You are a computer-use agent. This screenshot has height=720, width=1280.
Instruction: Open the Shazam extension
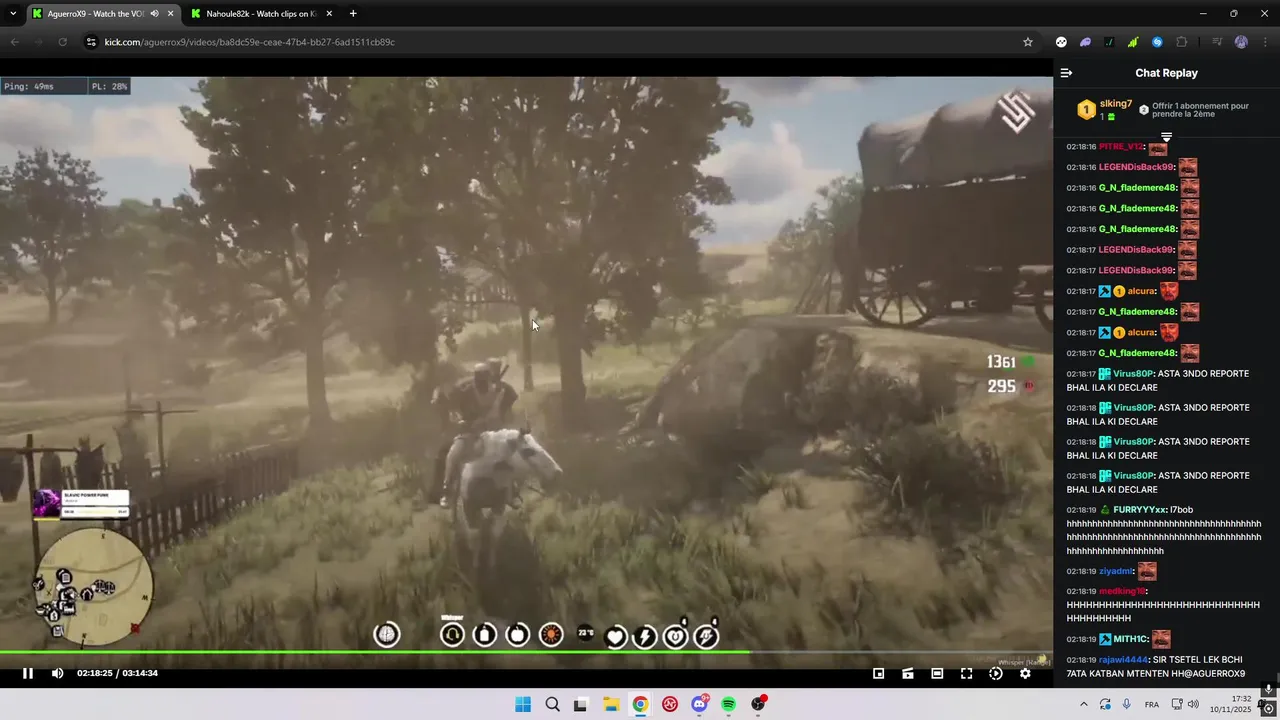1157,42
